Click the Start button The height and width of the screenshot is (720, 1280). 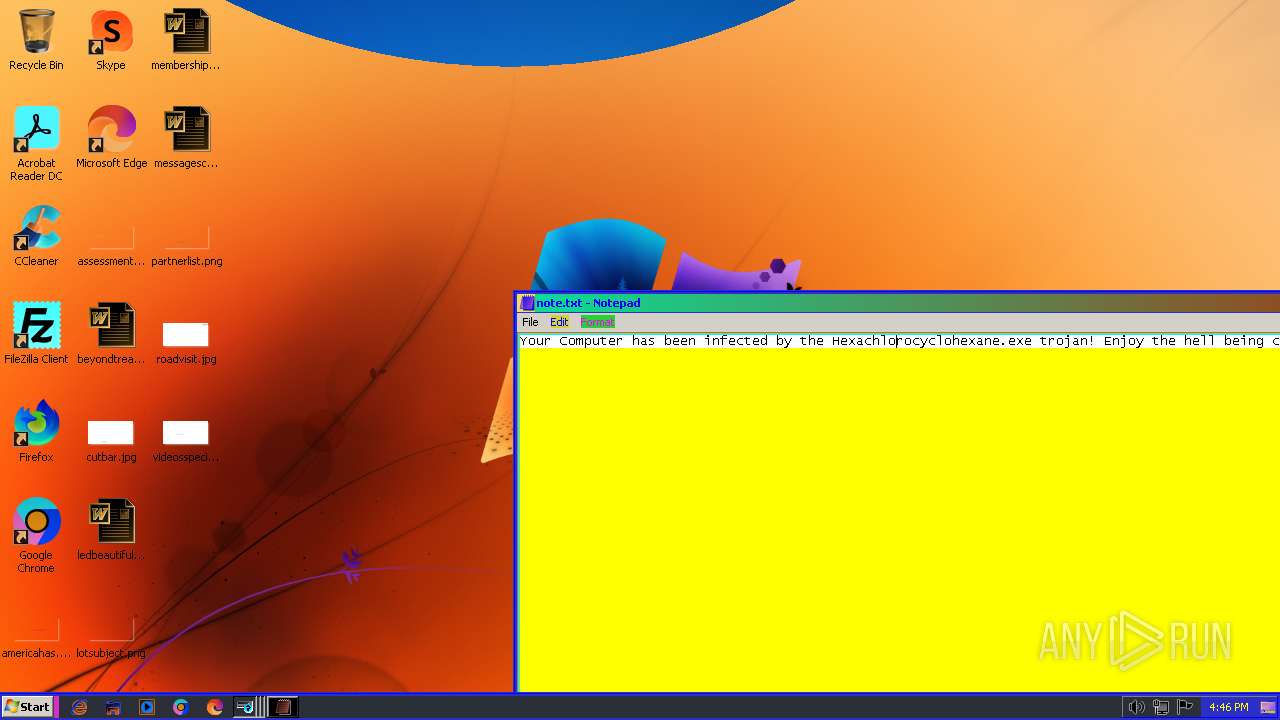coord(27,707)
